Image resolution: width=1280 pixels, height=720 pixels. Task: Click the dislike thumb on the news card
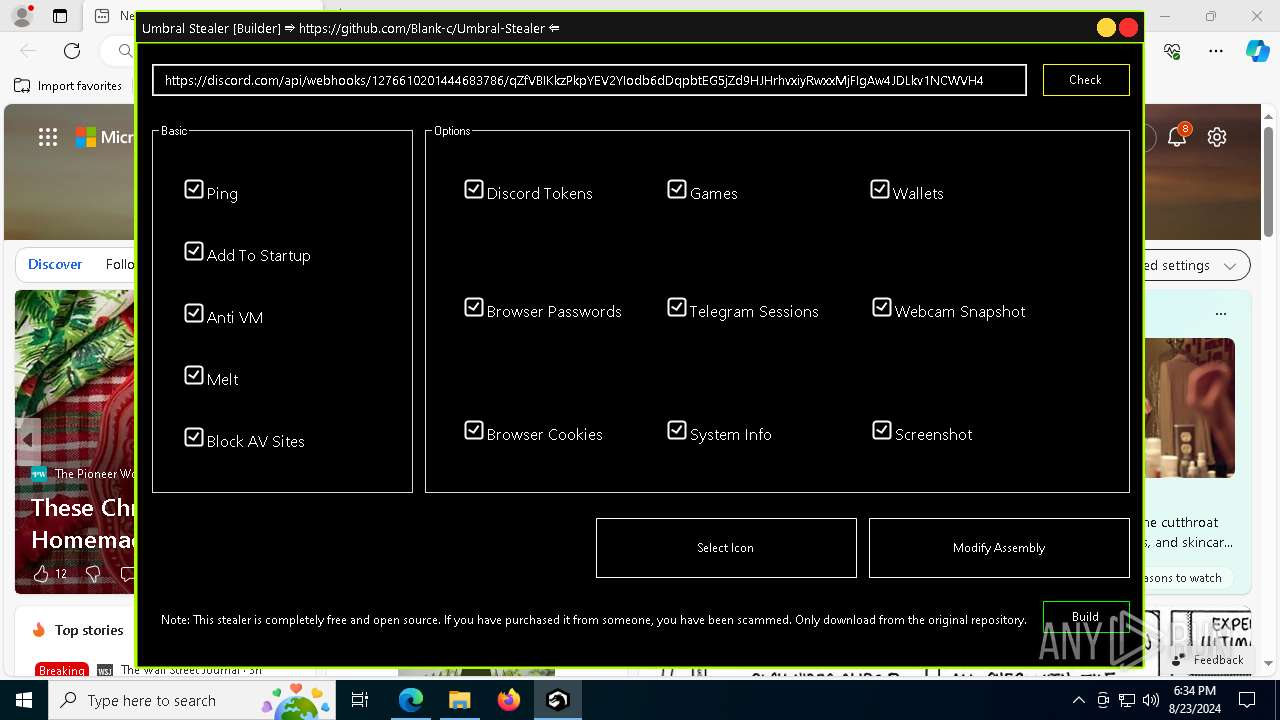click(x=92, y=573)
